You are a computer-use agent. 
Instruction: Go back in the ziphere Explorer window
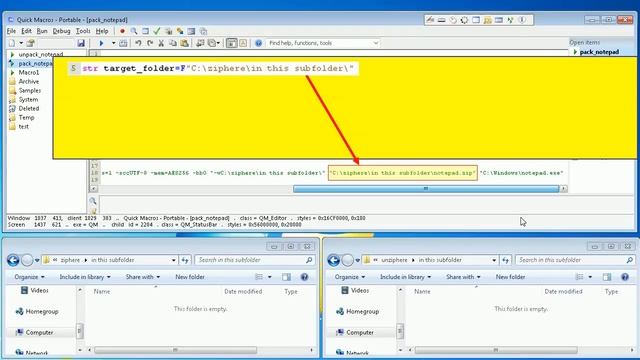(x=13, y=260)
